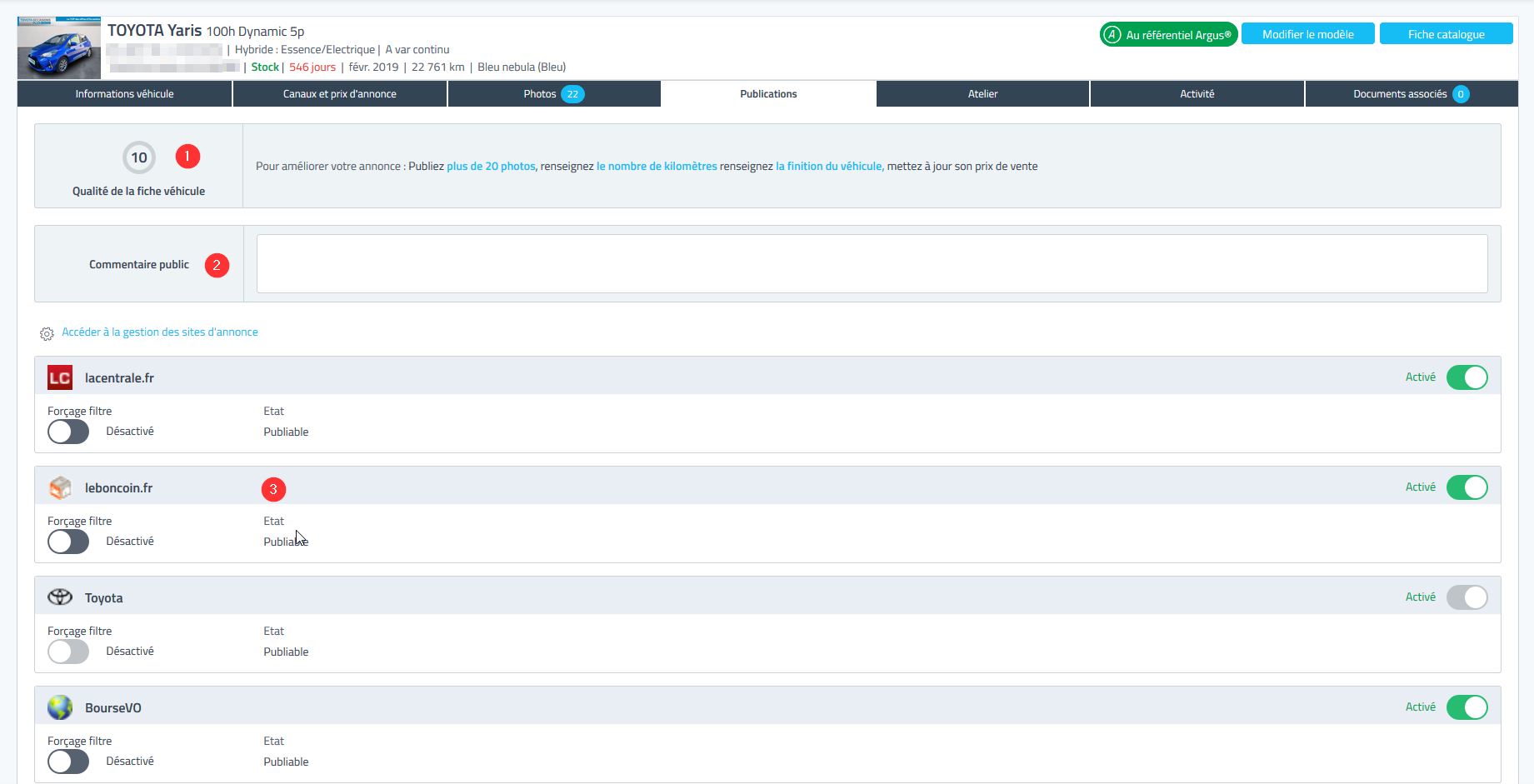Follow 'le nombre de kilomètres' link

pyautogui.click(x=657, y=167)
